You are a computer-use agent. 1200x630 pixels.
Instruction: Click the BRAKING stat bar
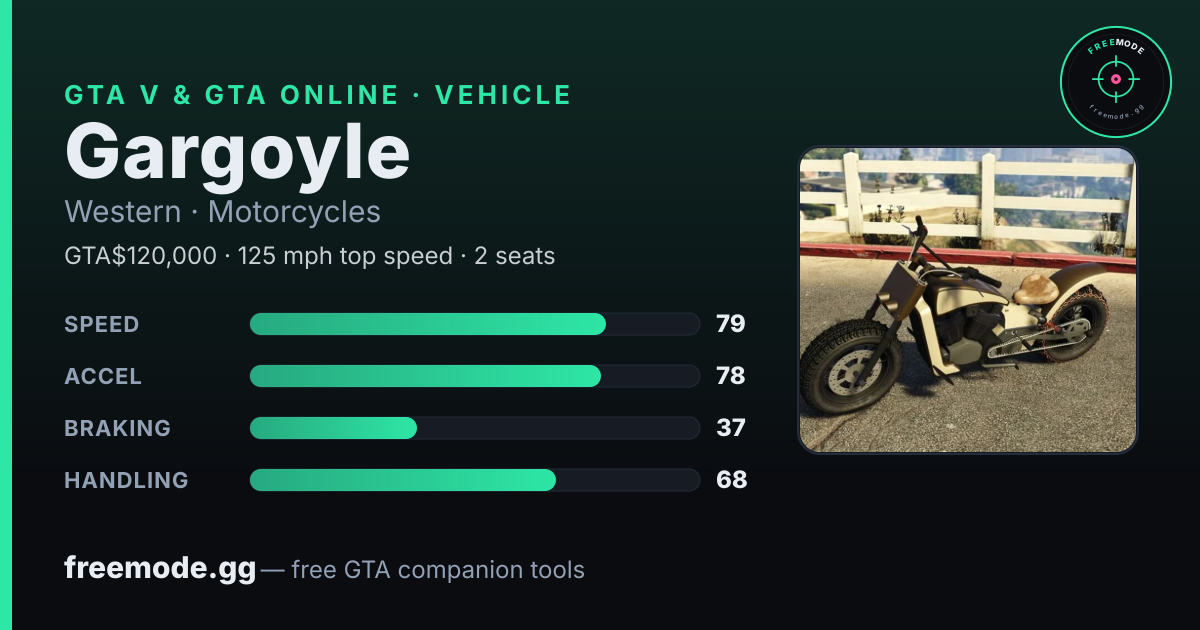(x=474, y=428)
